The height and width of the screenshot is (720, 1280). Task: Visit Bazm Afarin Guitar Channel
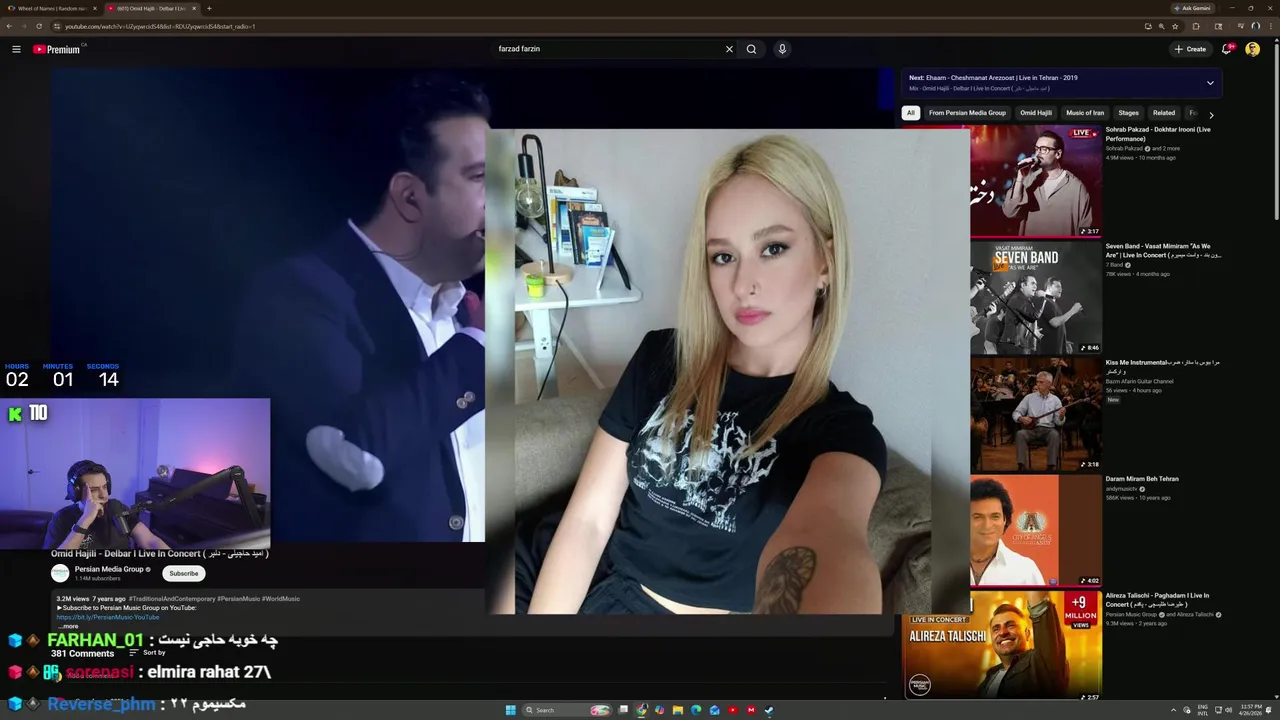[1139, 381]
